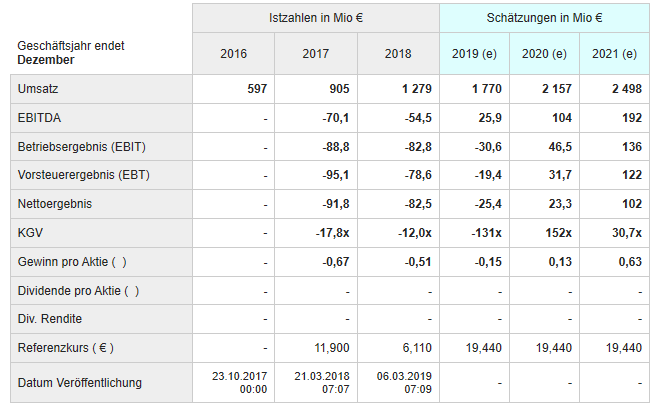
Task: Click the Vorsteuerergebnis (EBT) row label
Action: pos(83,176)
